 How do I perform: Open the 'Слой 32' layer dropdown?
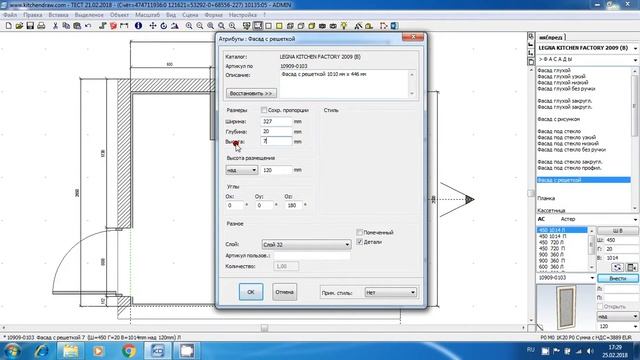tap(306, 244)
